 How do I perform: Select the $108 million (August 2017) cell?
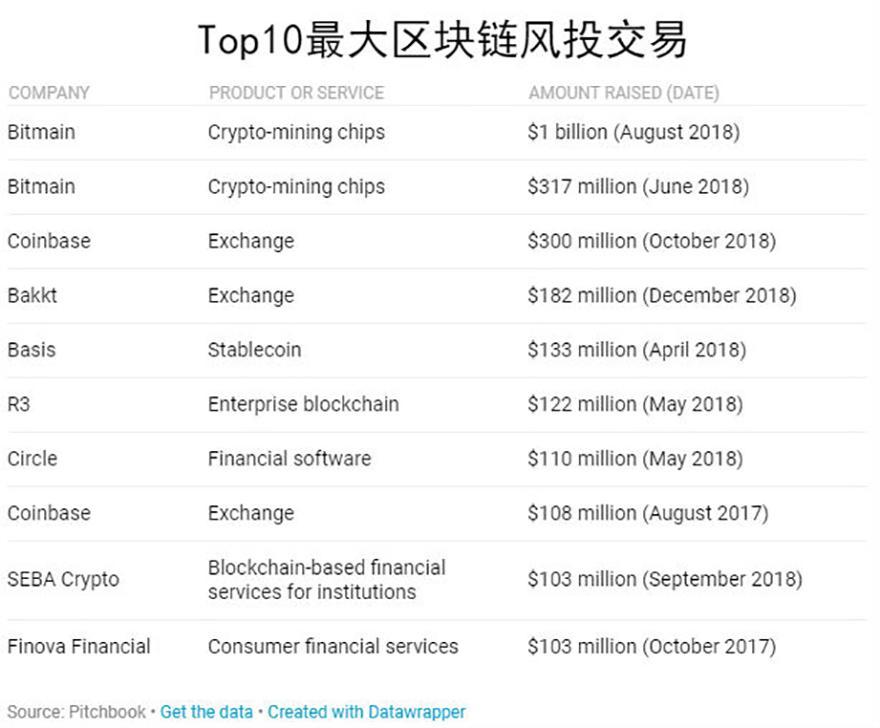tap(648, 513)
